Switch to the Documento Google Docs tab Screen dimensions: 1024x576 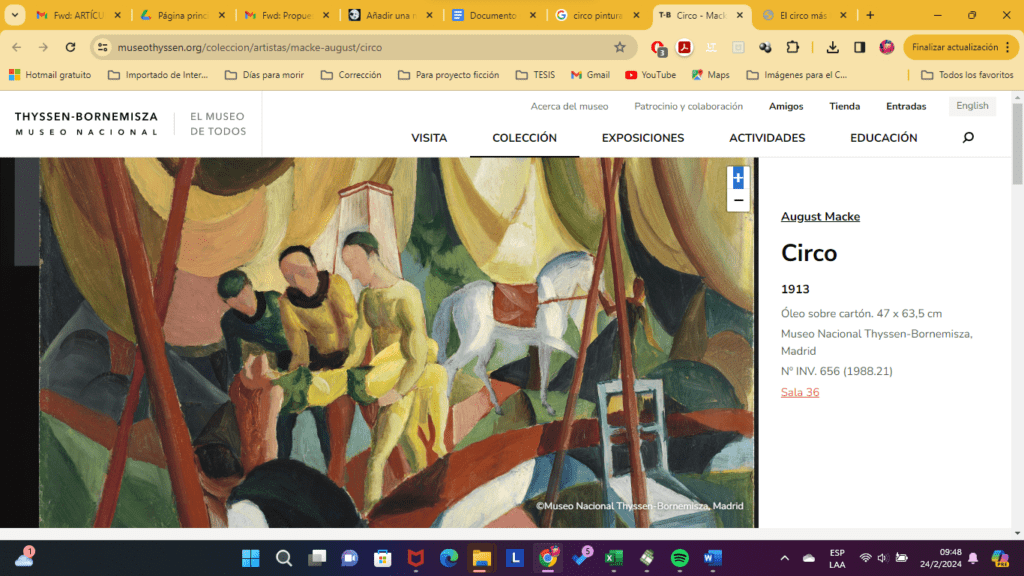(494, 15)
